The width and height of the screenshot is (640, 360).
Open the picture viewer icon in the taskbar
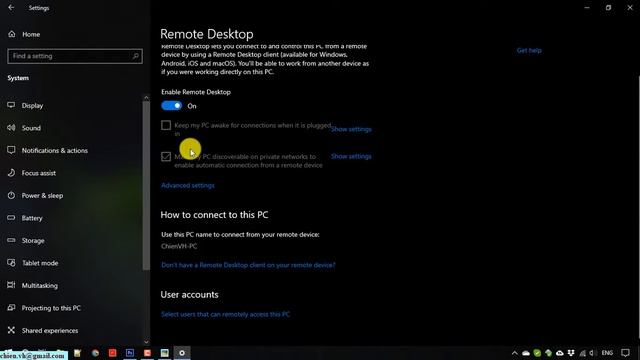(x=164, y=353)
